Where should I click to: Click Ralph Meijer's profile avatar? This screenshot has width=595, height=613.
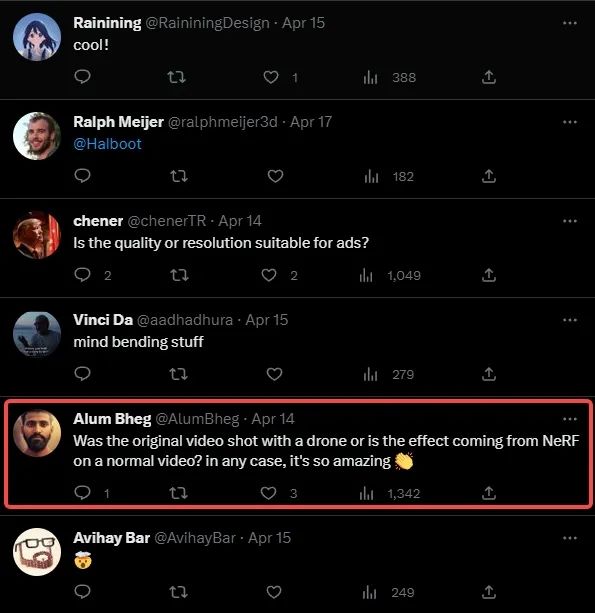point(37,136)
